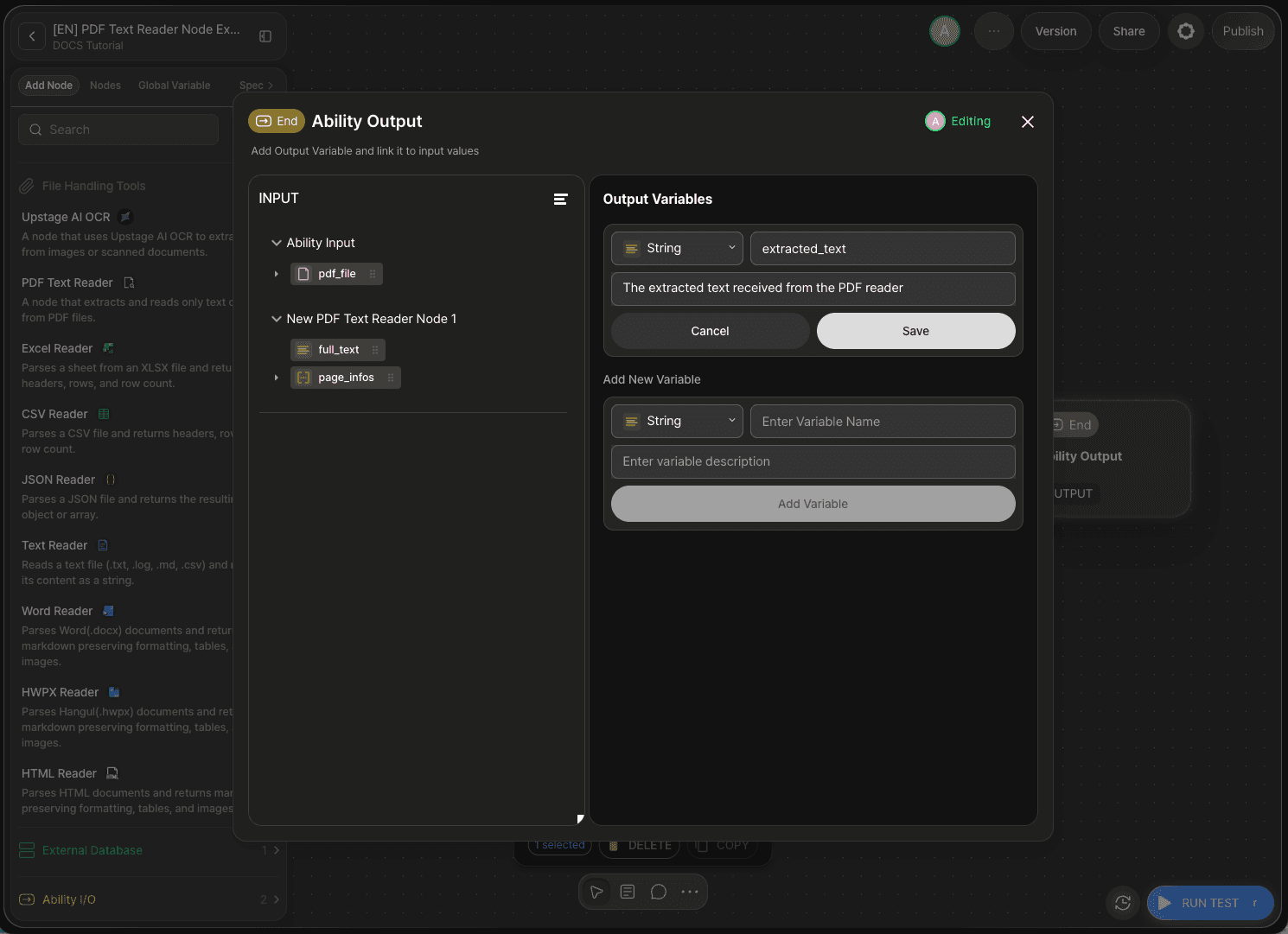Click the pdf_file document icon
Image resolution: width=1288 pixels, height=934 pixels.
(x=303, y=274)
